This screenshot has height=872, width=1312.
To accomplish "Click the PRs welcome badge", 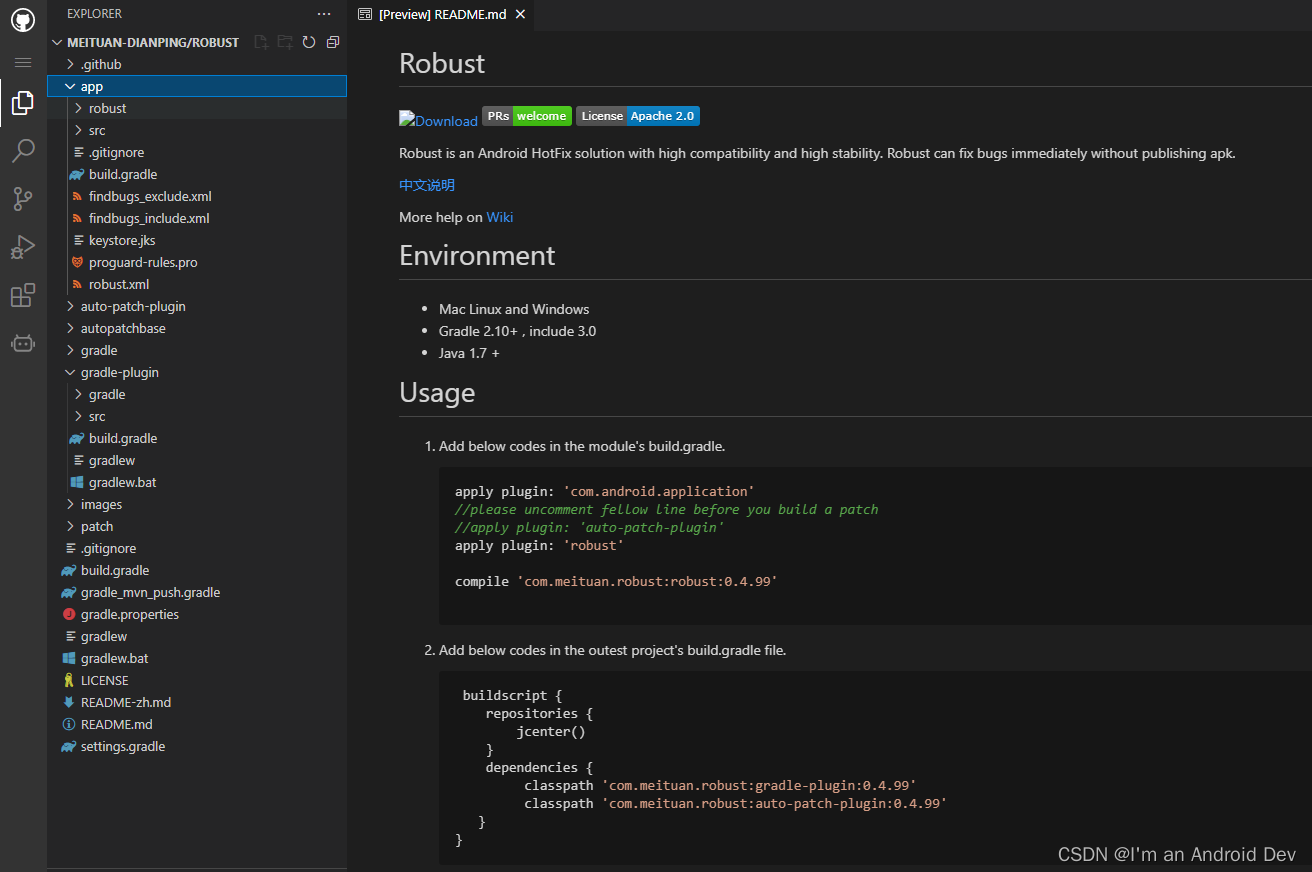I will click(527, 116).
